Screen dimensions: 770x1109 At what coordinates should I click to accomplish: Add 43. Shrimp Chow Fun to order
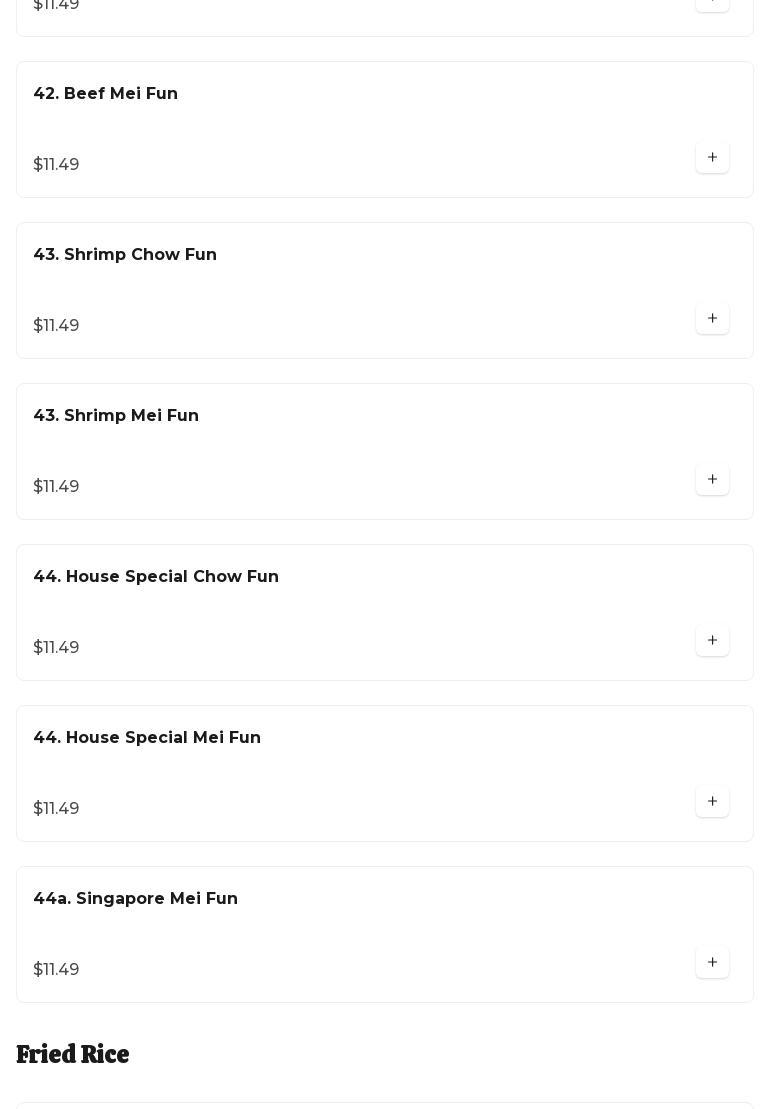712,318
